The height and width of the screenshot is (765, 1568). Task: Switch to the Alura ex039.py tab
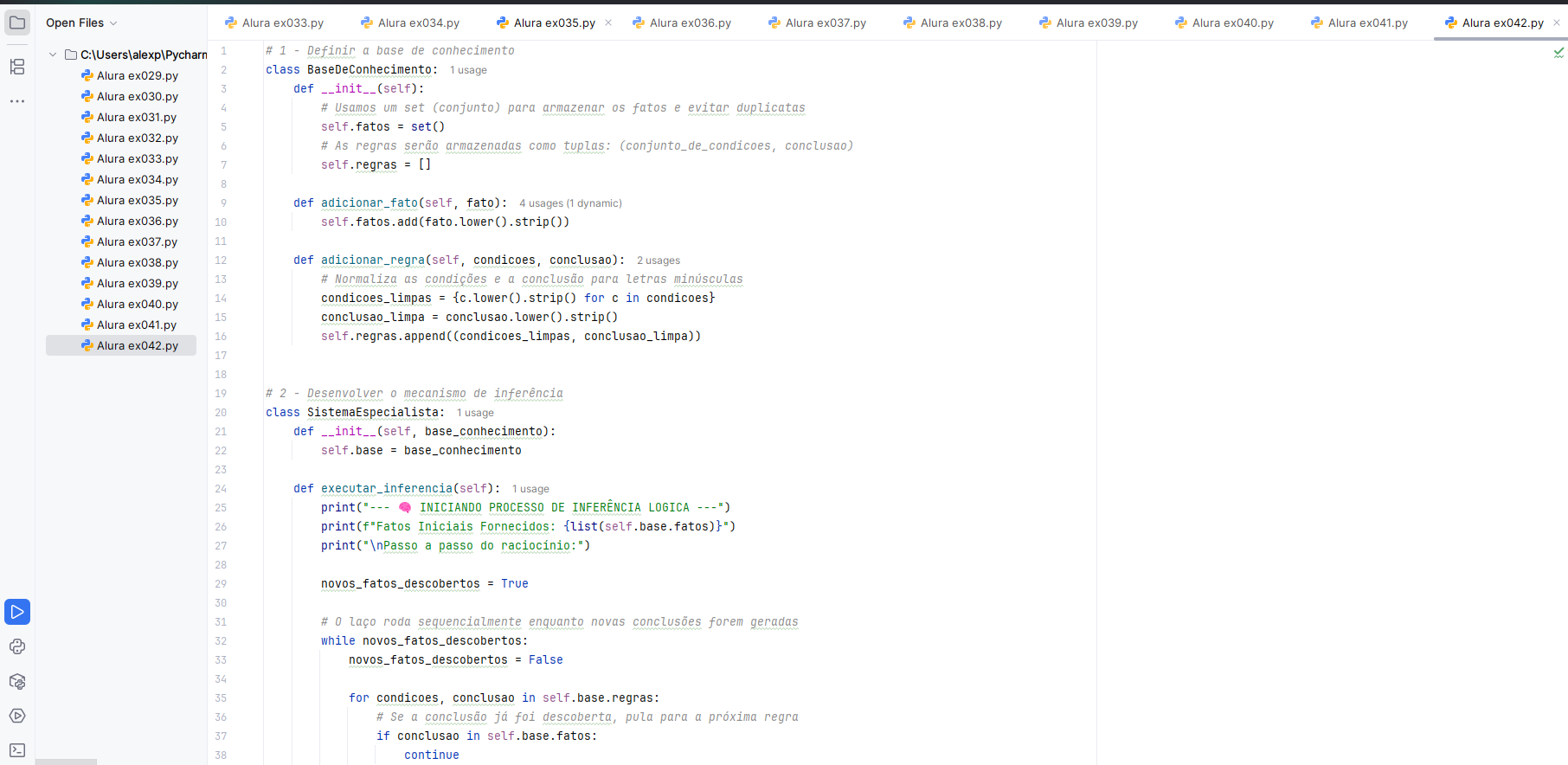(x=1089, y=22)
